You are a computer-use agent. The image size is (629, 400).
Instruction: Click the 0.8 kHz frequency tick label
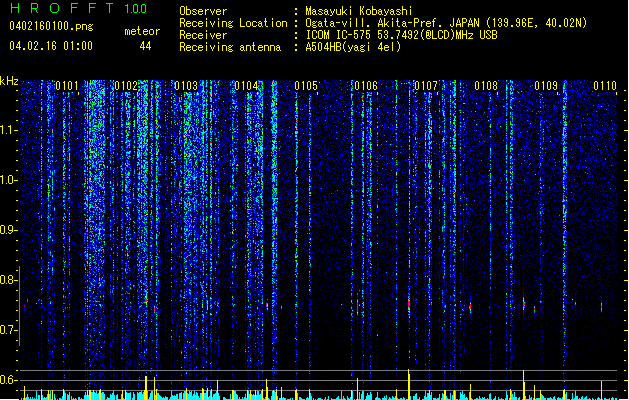tap(8, 280)
